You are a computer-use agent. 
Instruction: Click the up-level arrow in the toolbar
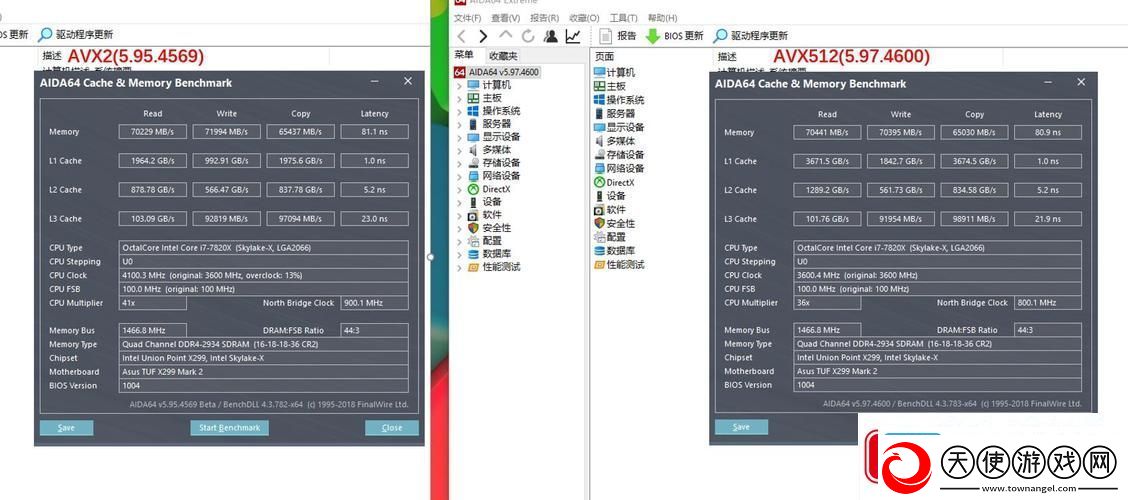point(506,36)
